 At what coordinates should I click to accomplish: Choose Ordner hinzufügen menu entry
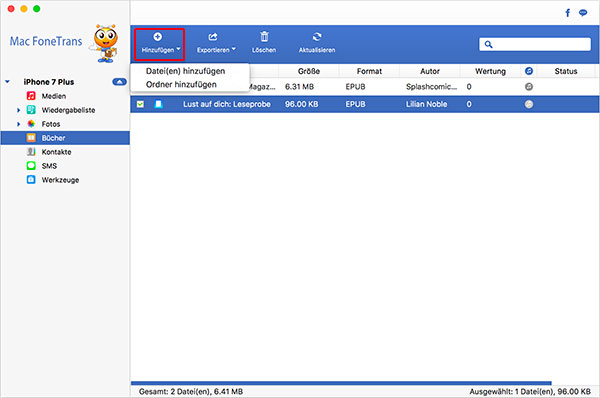pos(181,85)
